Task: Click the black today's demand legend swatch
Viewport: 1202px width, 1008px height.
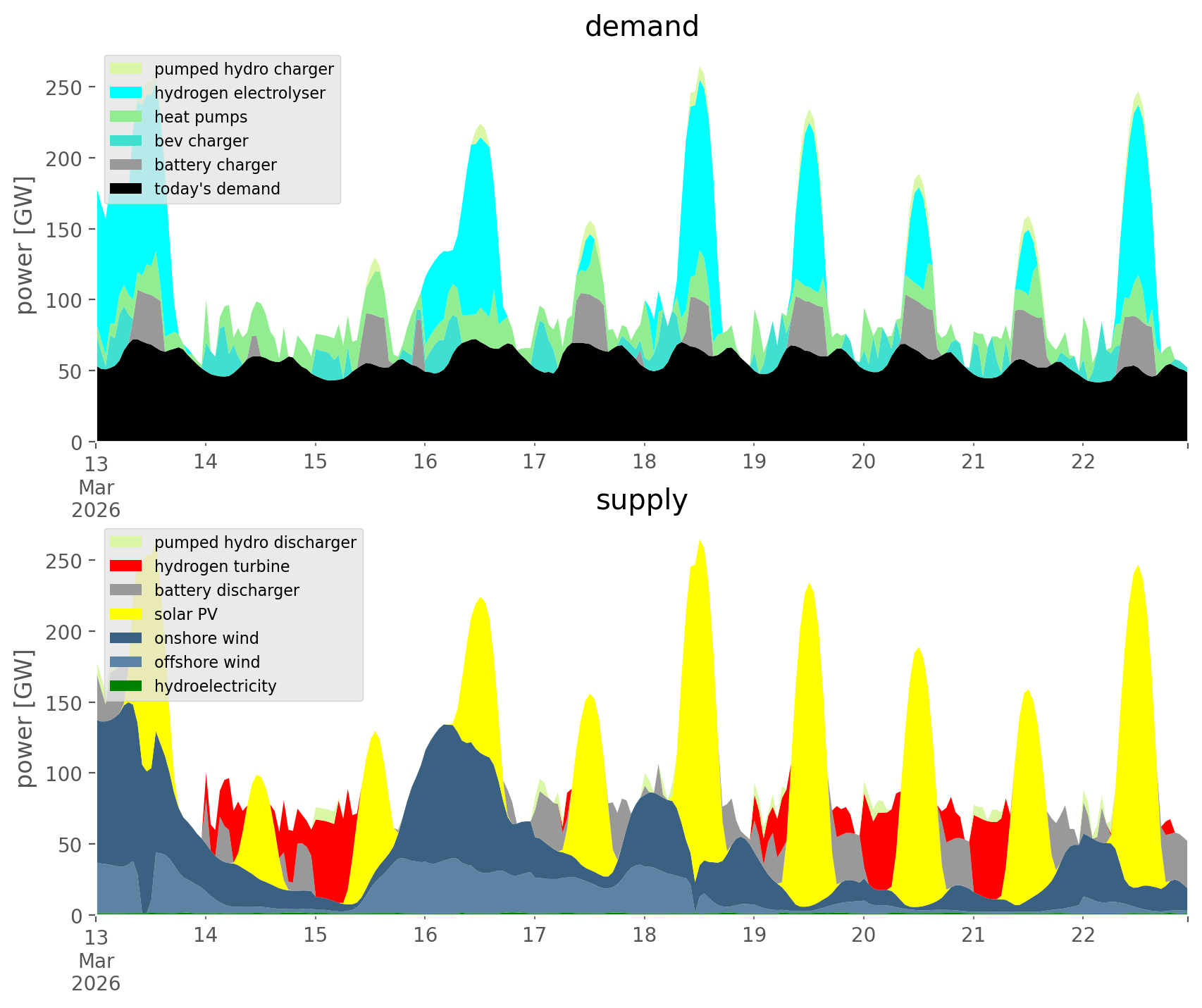Action: coord(127,189)
